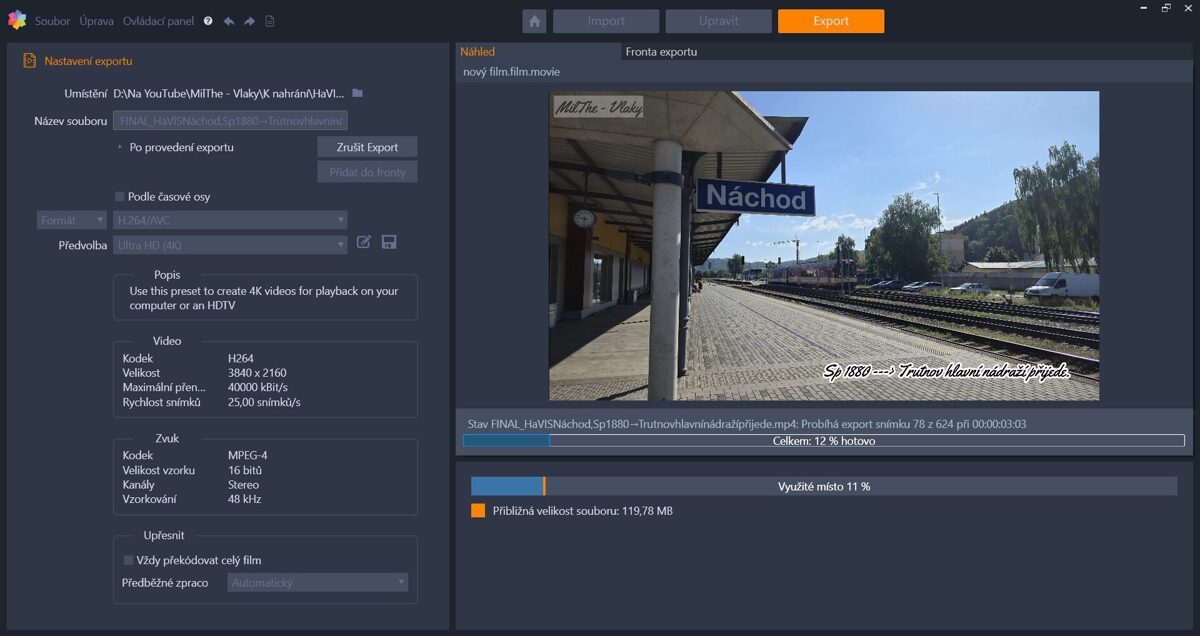The height and width of the screenshot is (636, 1200).
Task: Browse export location folder icon
Action: (x=358, y=93)
